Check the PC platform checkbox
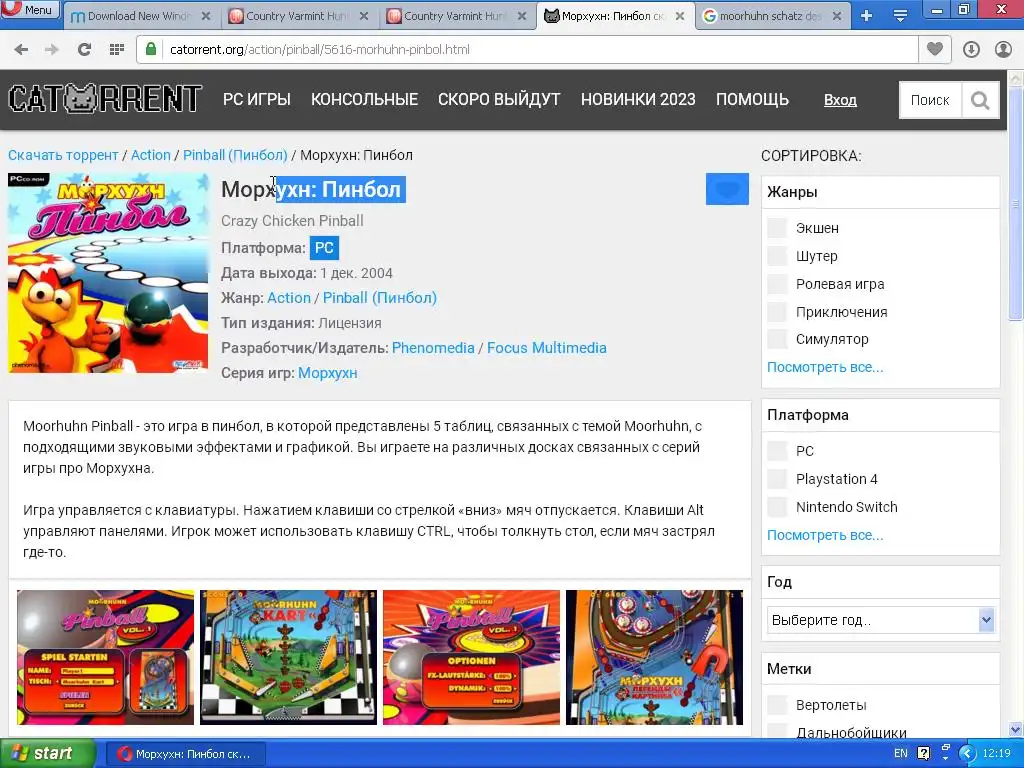Image resolution: width=1024 pixels, height=768 pixels. [x=777, y=451]
